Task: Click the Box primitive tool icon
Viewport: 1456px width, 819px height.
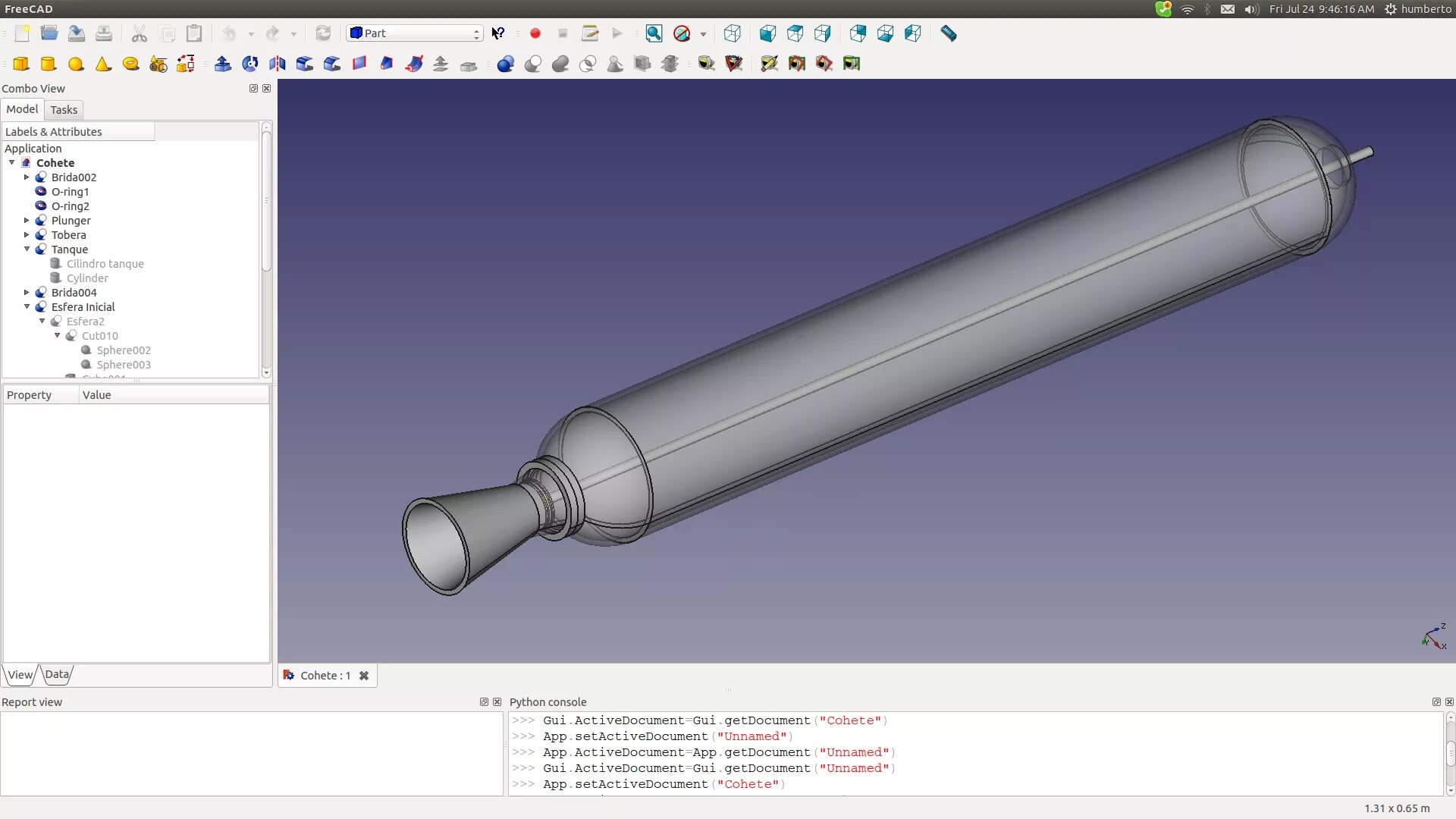Action: pyautogui.click(x=21, y=64)
